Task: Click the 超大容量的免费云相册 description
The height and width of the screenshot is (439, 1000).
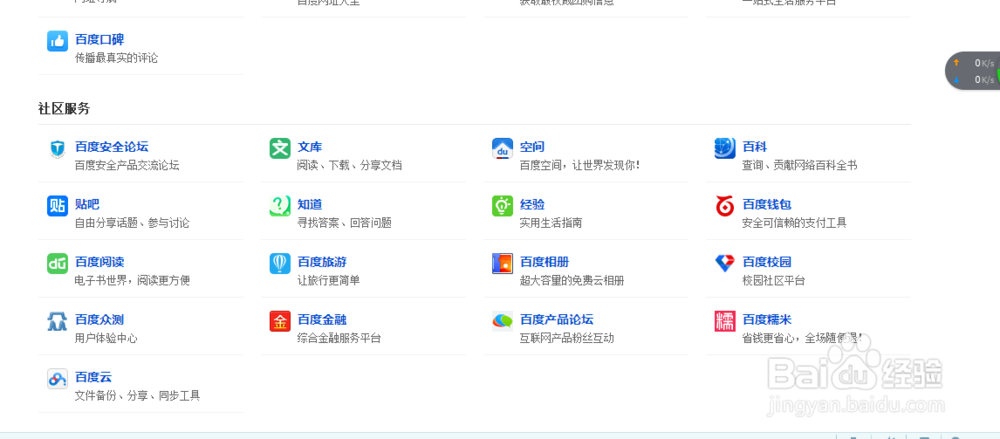Action: tap(572, 280)
